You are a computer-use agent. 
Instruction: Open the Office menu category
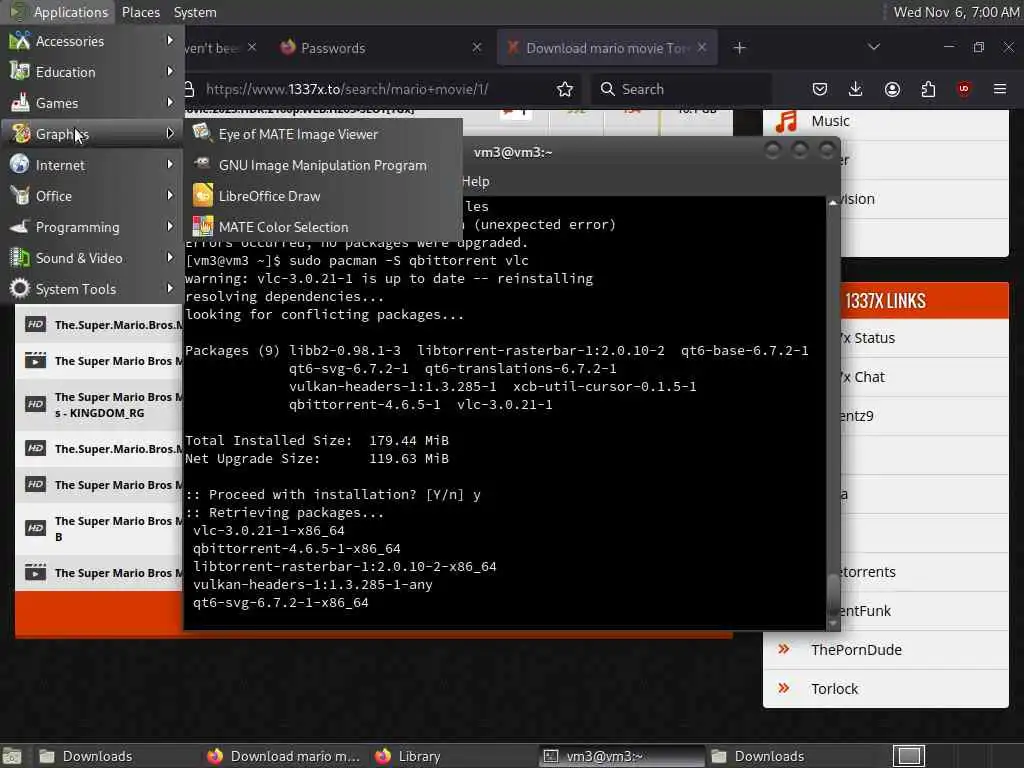click(92, 196)
